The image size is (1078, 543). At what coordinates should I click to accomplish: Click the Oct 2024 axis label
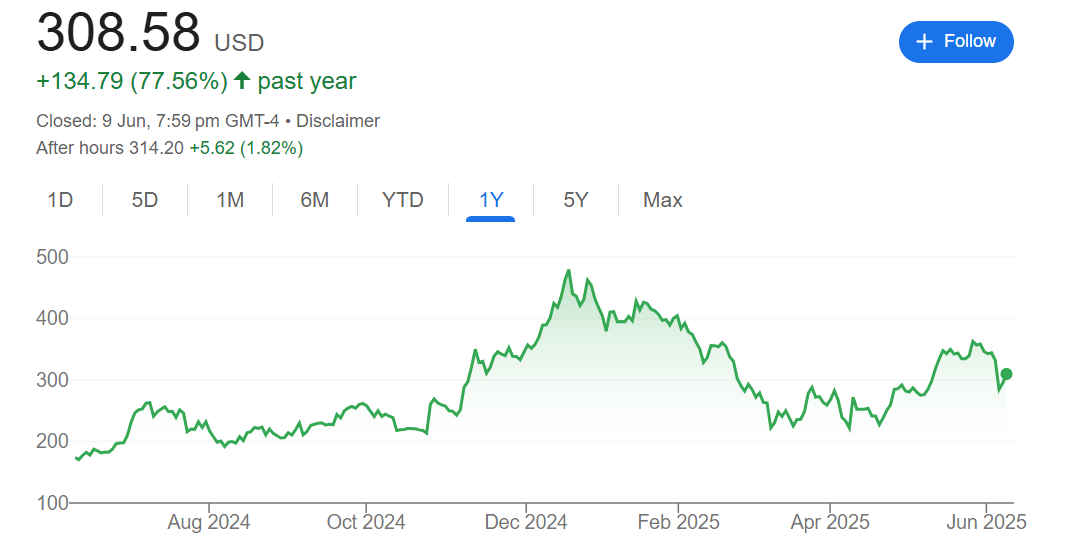[x=366, y=522]
